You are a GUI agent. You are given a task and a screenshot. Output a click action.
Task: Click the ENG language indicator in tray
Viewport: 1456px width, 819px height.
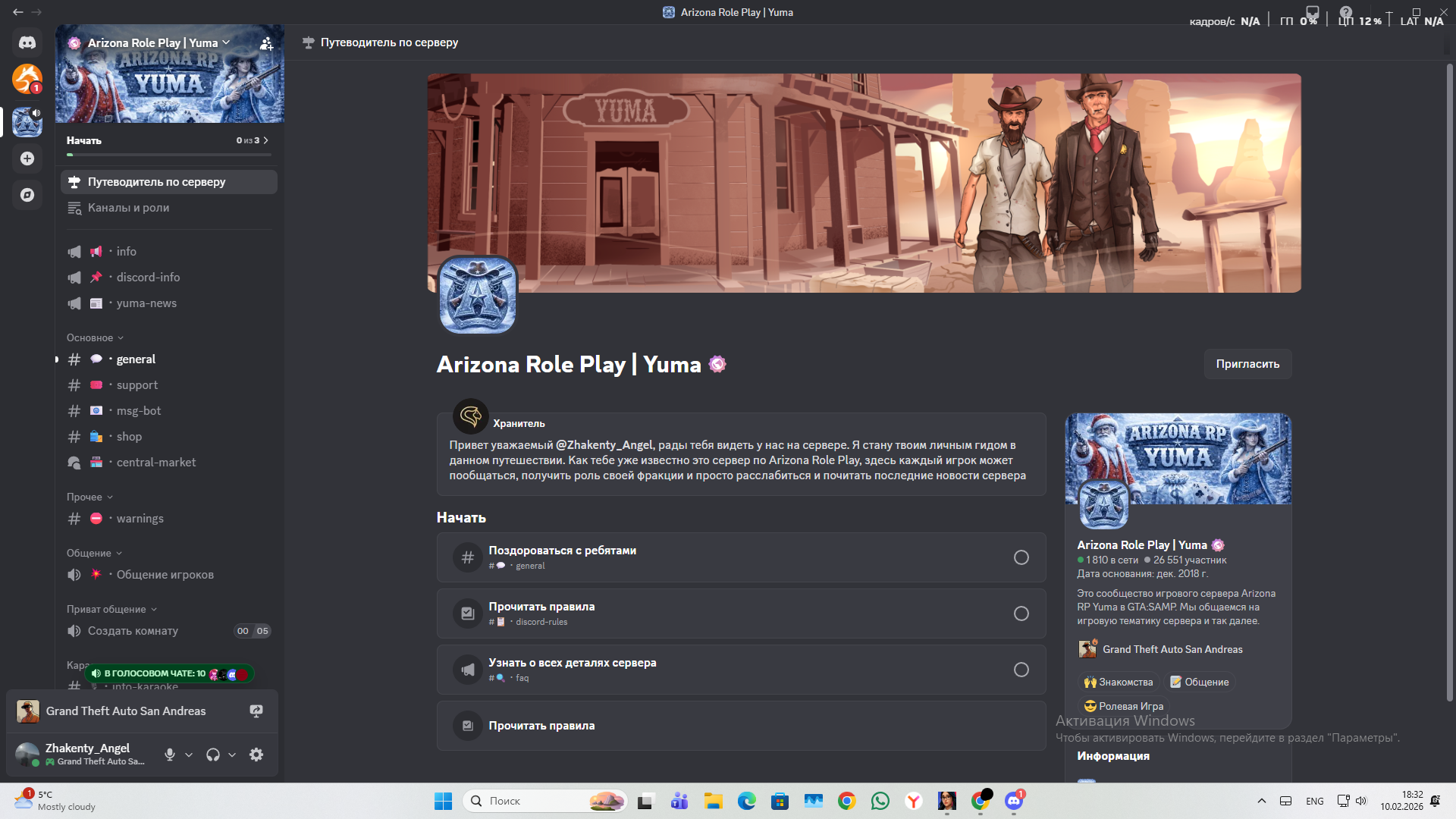(x=1315, y=801)
